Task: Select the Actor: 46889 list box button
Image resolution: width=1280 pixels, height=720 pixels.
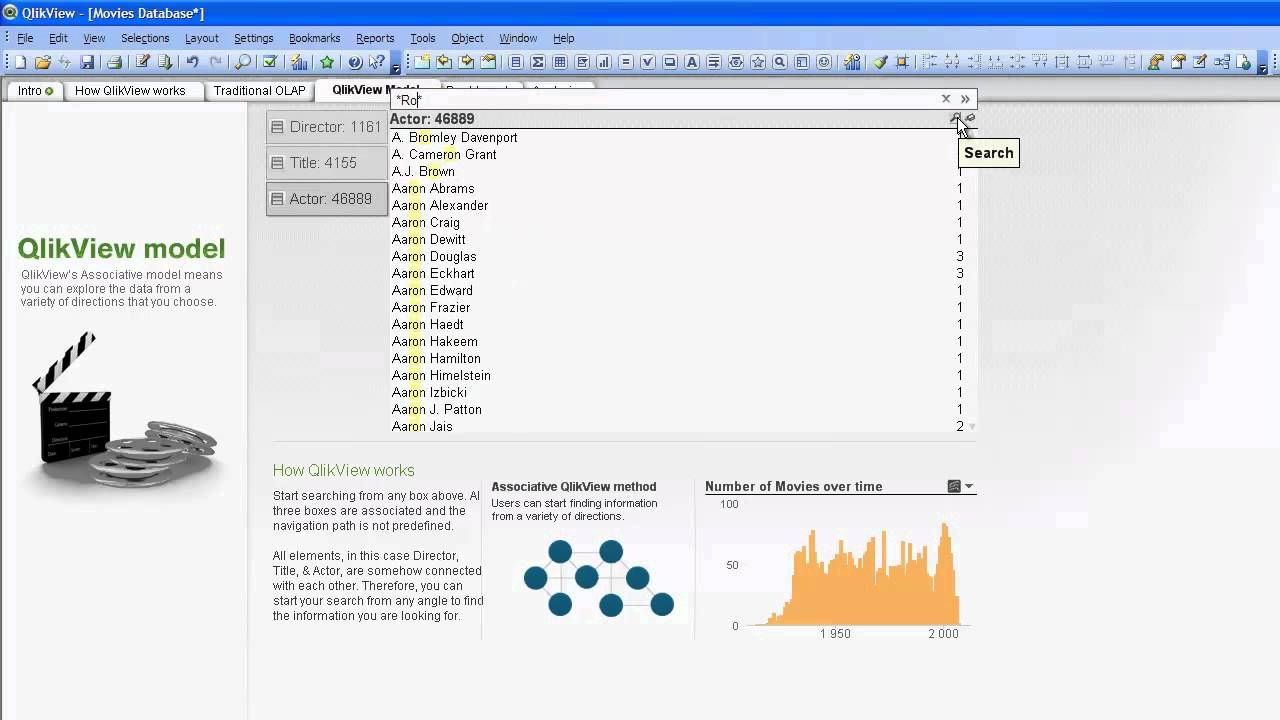Action: point(326,199)
